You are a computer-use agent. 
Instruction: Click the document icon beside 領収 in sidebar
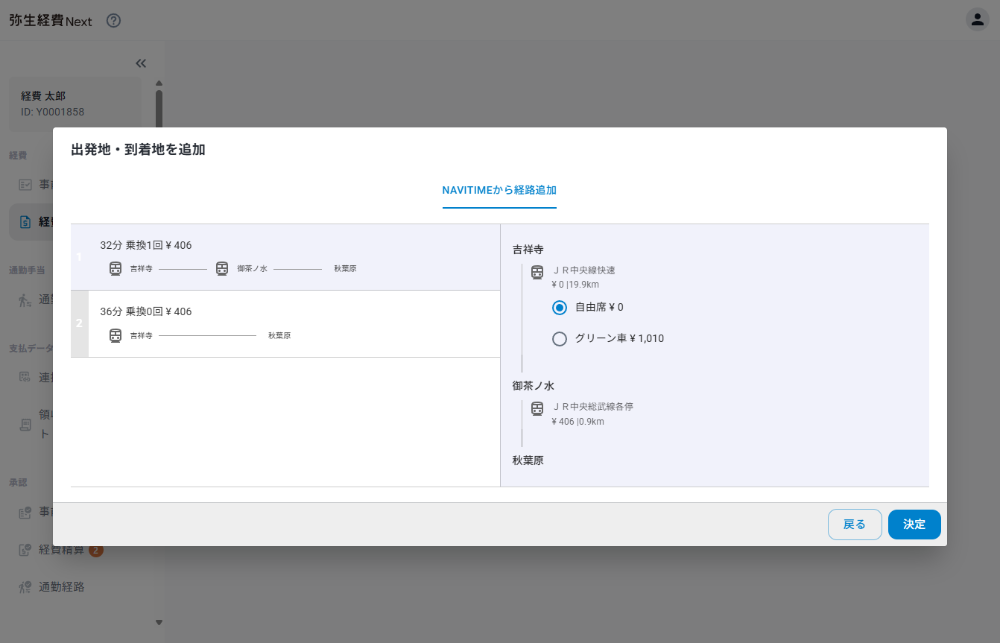coord(27,424)
